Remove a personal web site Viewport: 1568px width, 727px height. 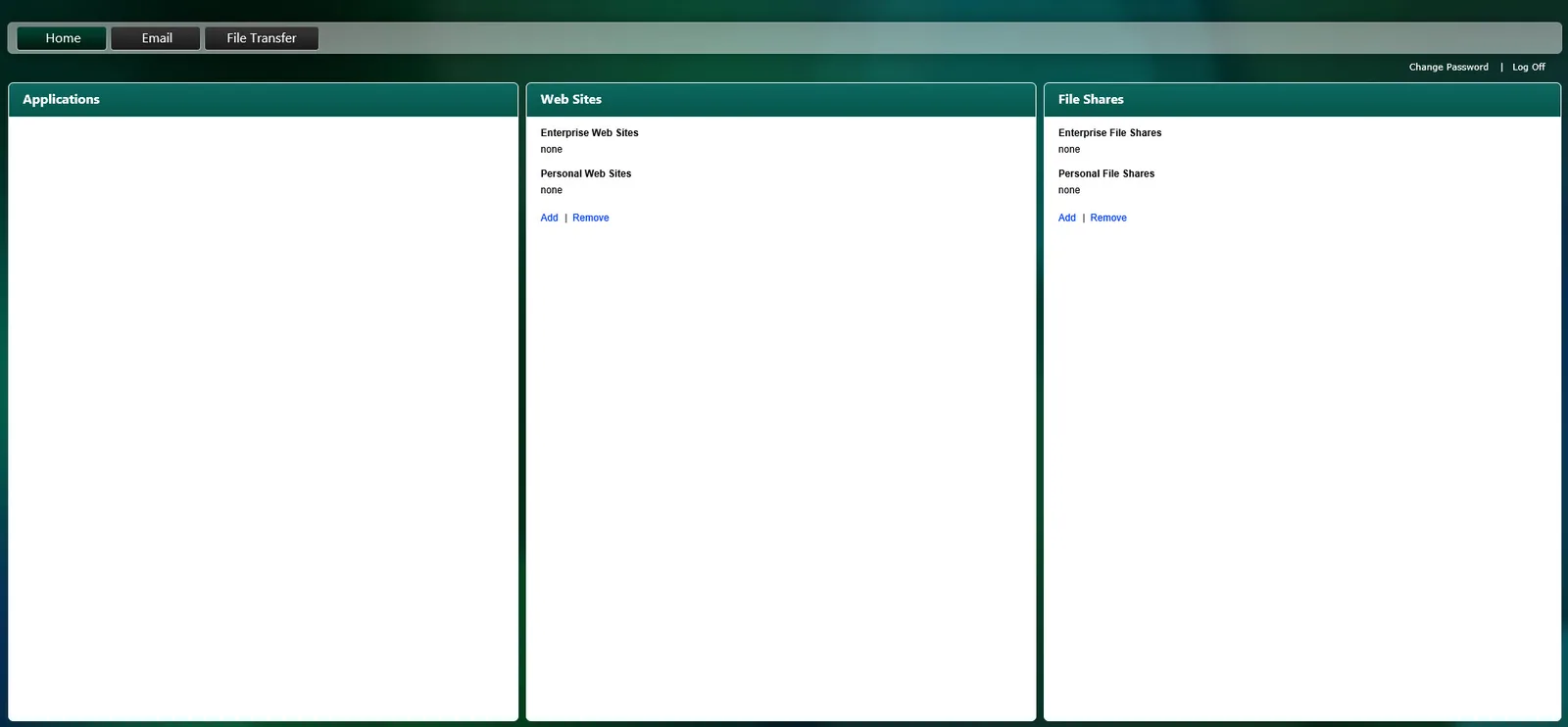click(591, 218)
